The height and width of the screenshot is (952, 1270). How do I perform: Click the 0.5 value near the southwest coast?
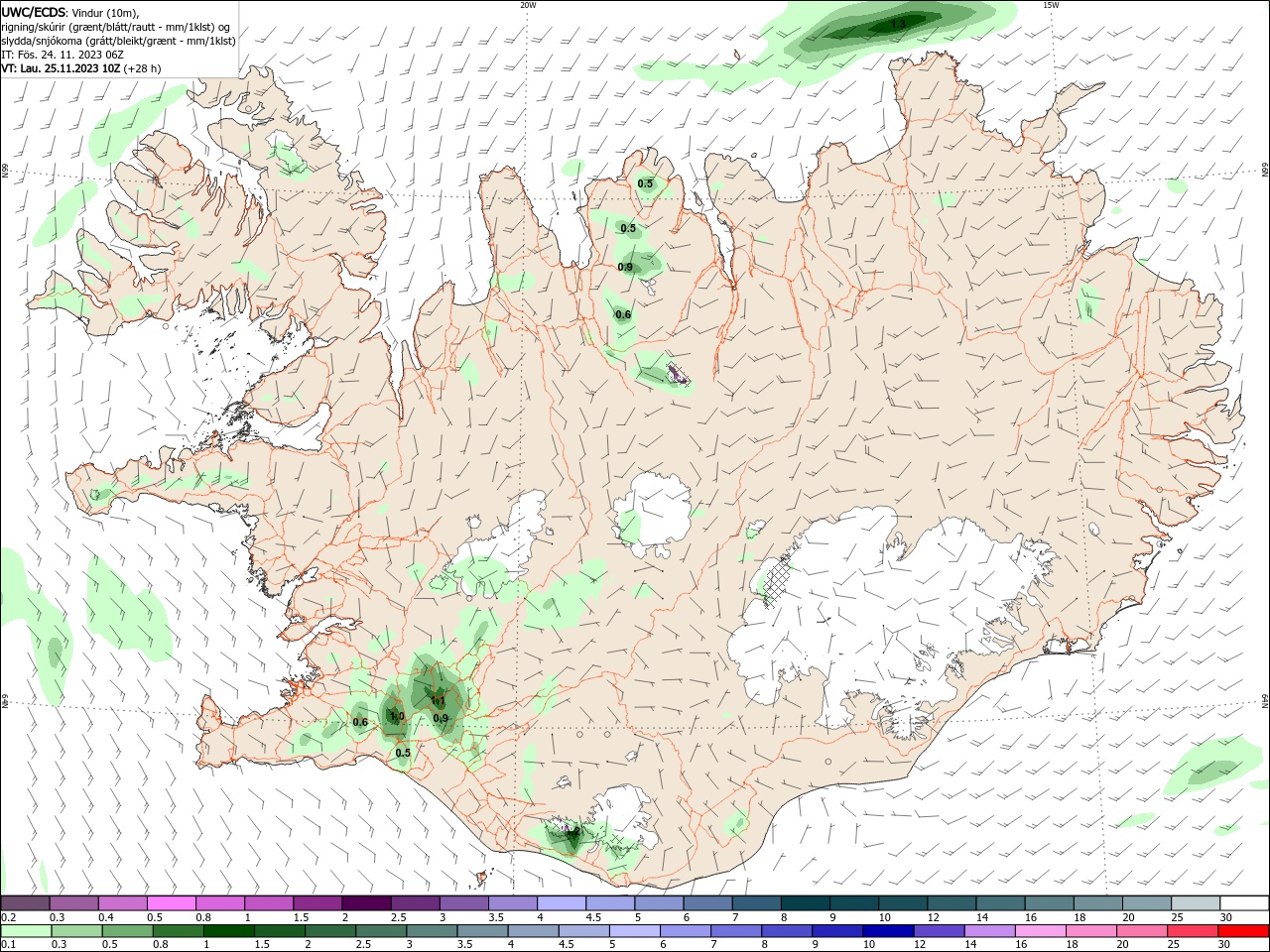coord(403,753)
